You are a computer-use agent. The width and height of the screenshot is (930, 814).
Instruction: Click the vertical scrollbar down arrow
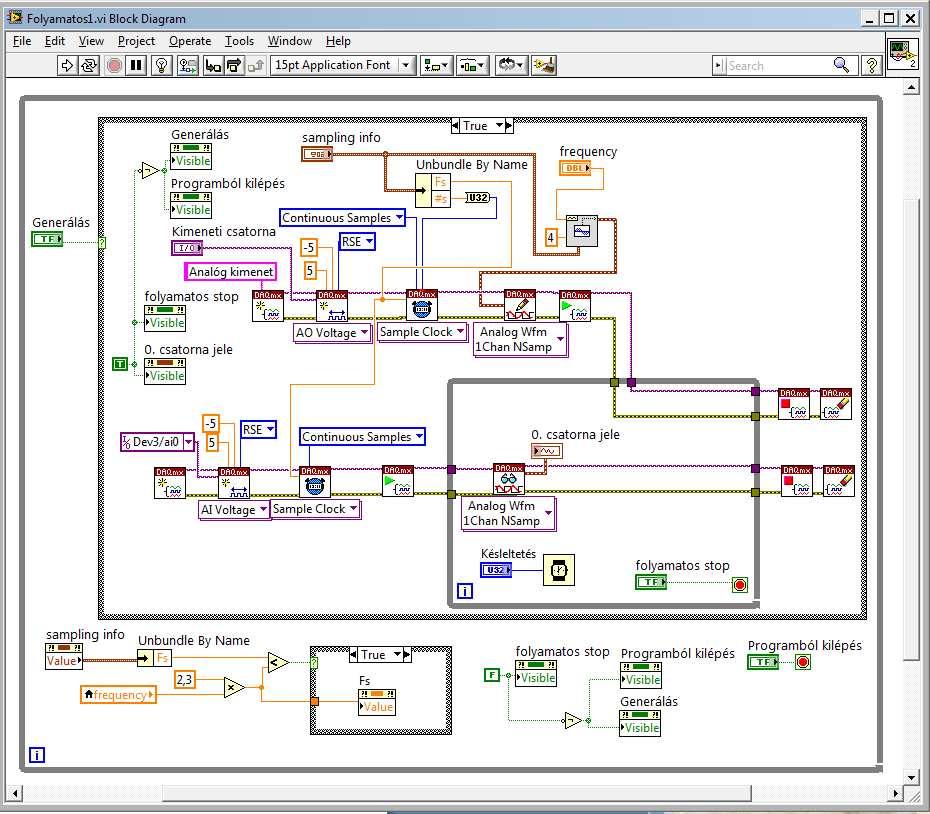click(911, 777)
